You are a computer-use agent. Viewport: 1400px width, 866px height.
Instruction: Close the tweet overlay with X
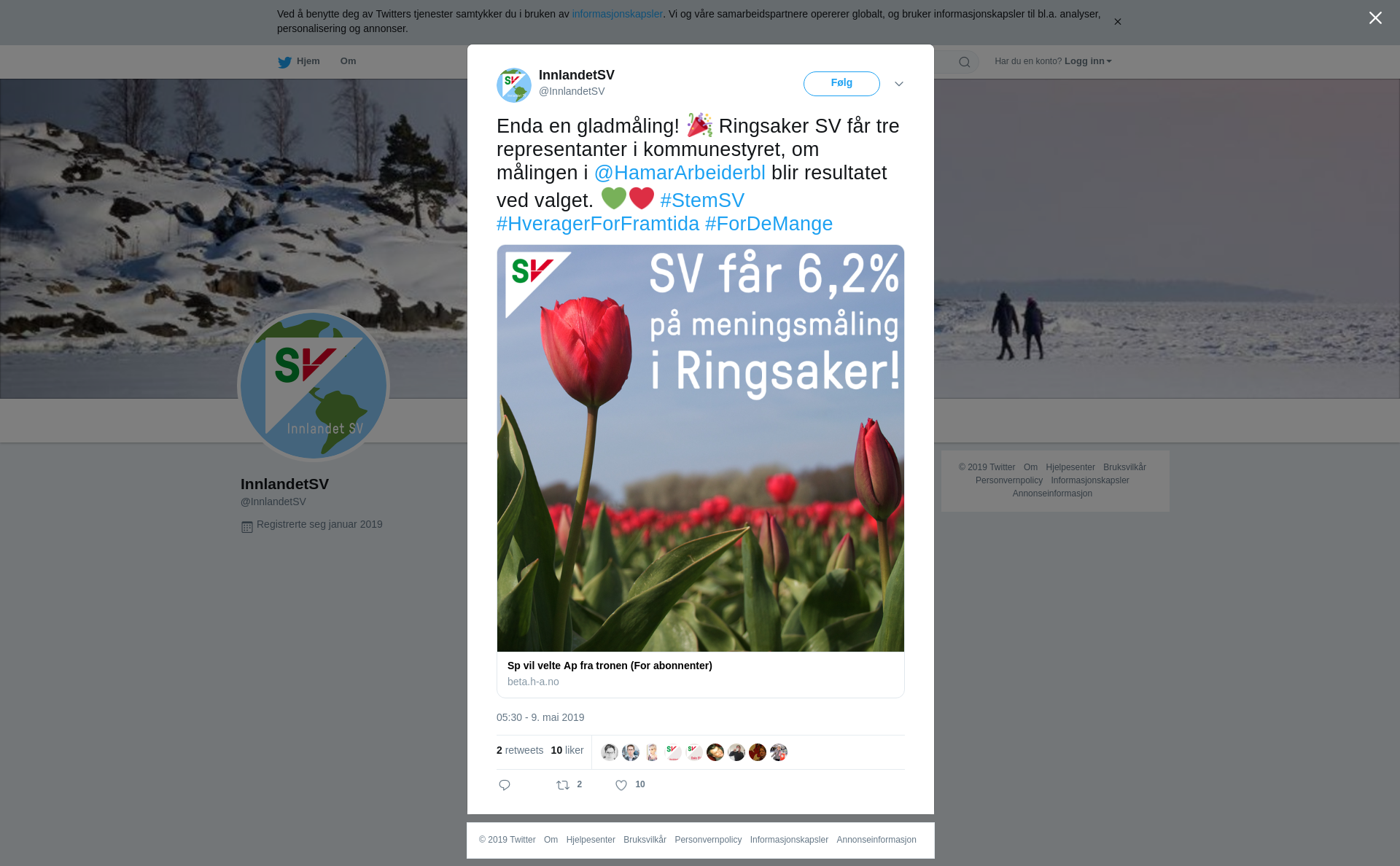1375,18
